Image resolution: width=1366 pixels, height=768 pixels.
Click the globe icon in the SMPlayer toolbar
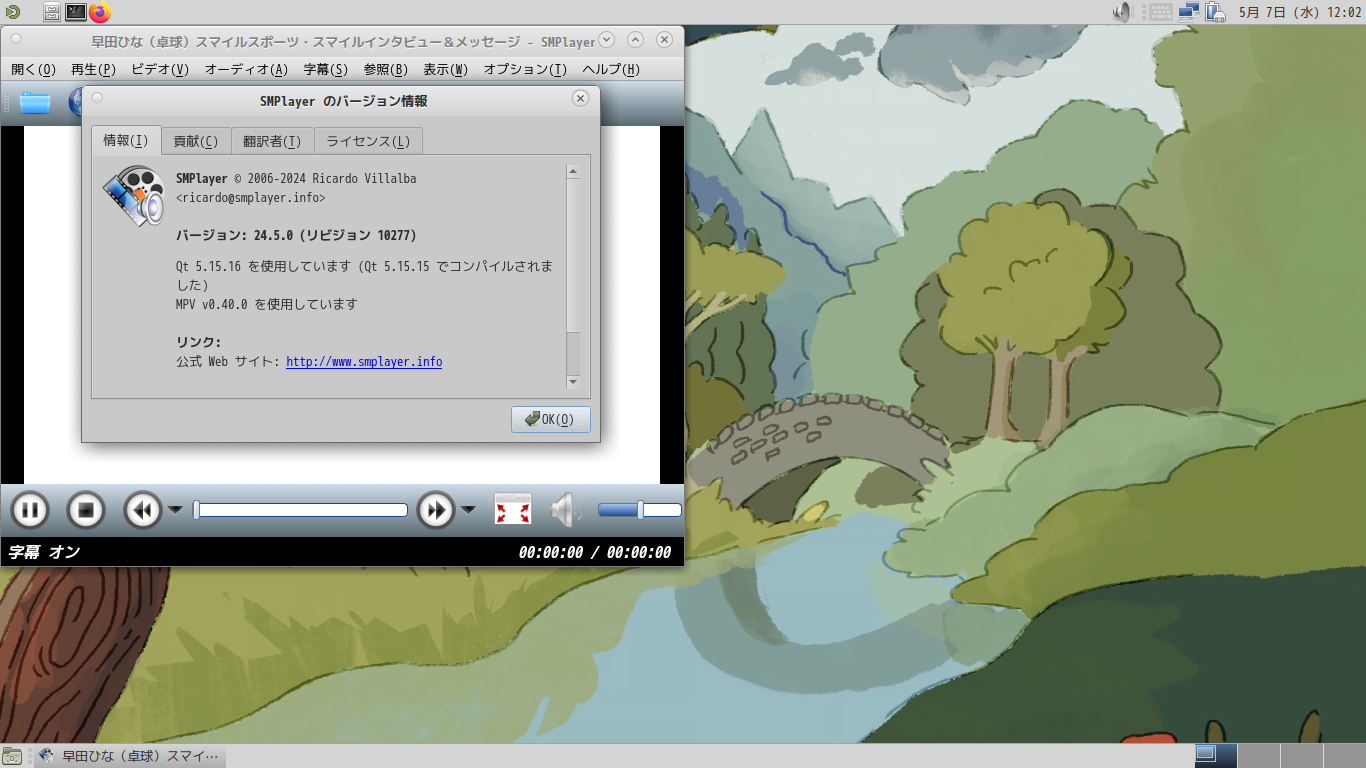click(76, 103)
